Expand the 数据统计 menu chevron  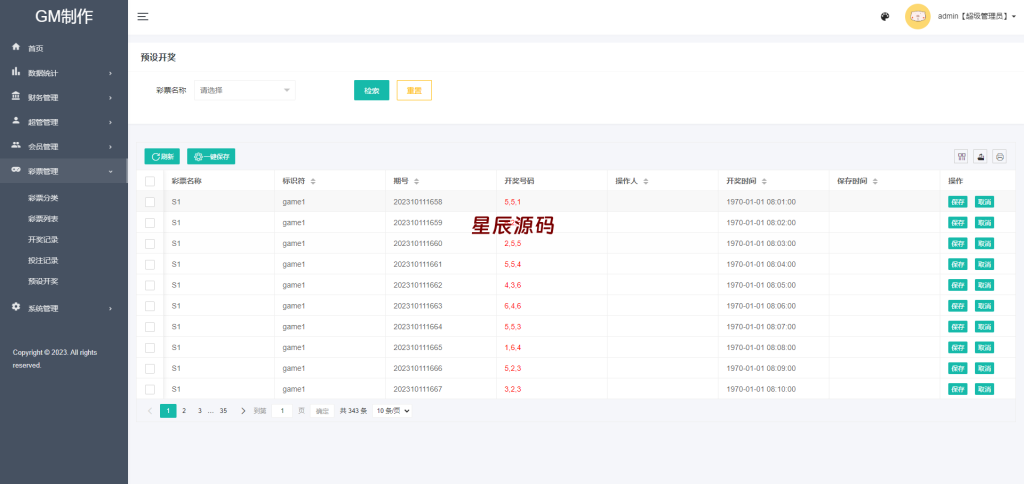(110, 73)
